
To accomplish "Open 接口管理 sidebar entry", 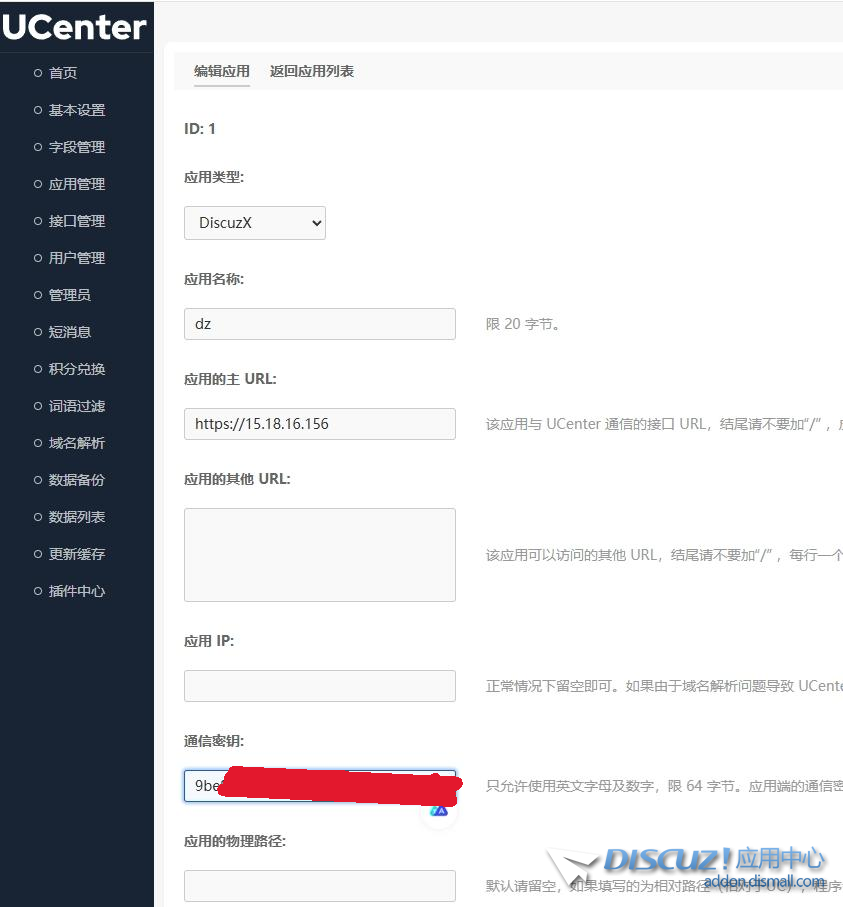I will pyautogui.click(x=76, y=221).
